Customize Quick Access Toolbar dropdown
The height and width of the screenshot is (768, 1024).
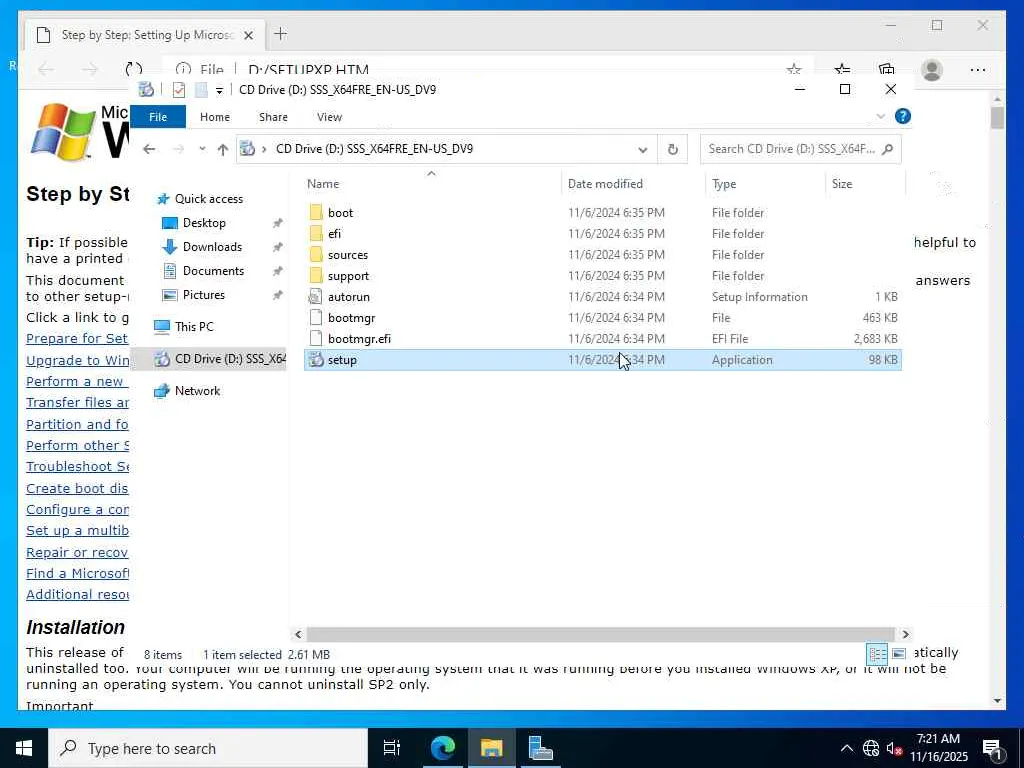pos(219,90)
